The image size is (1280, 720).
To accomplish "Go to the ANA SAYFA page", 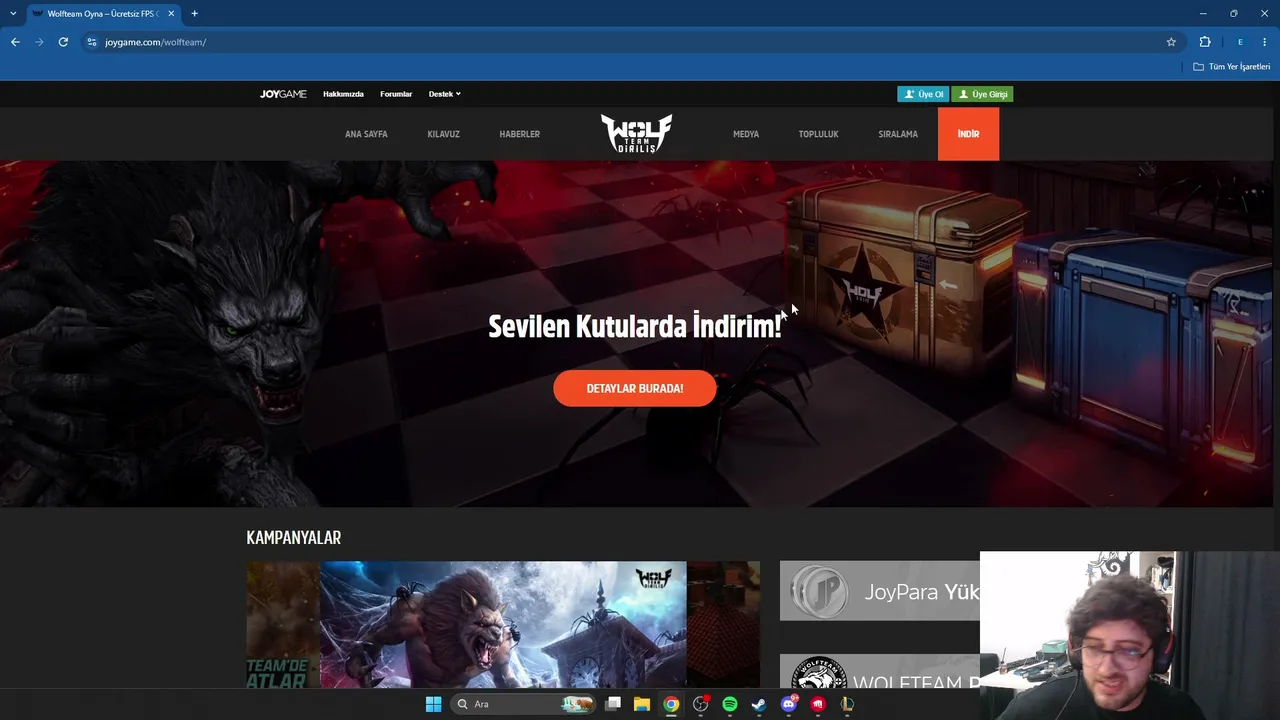I will click(x=366, y=134).
